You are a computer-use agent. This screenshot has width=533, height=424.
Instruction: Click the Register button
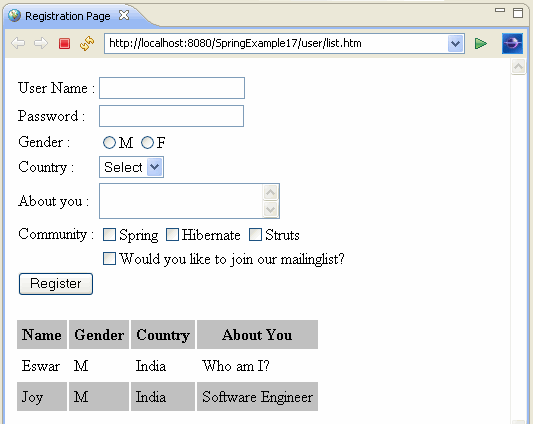coord(56,284)
